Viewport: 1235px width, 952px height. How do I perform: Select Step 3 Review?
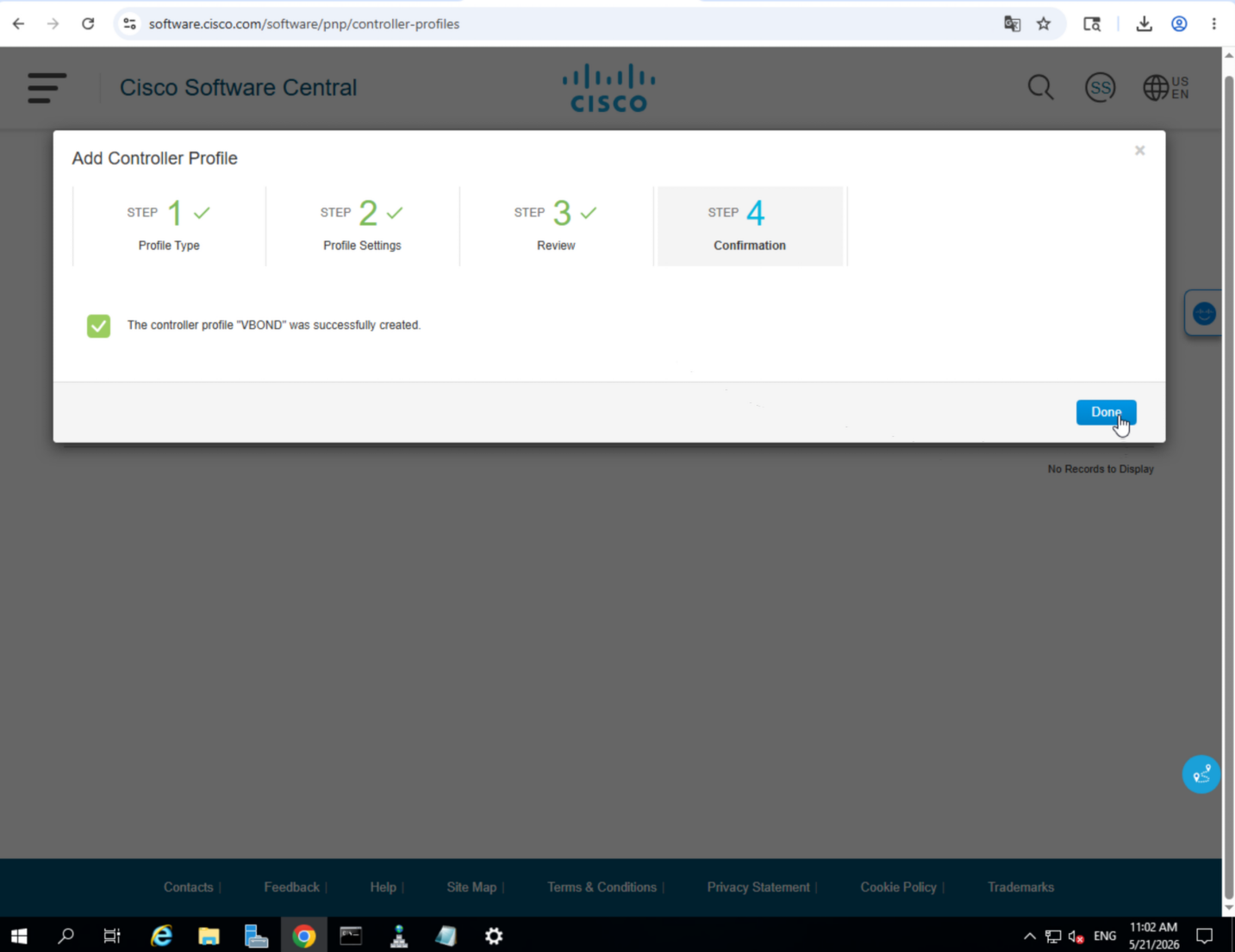[556, 227]
